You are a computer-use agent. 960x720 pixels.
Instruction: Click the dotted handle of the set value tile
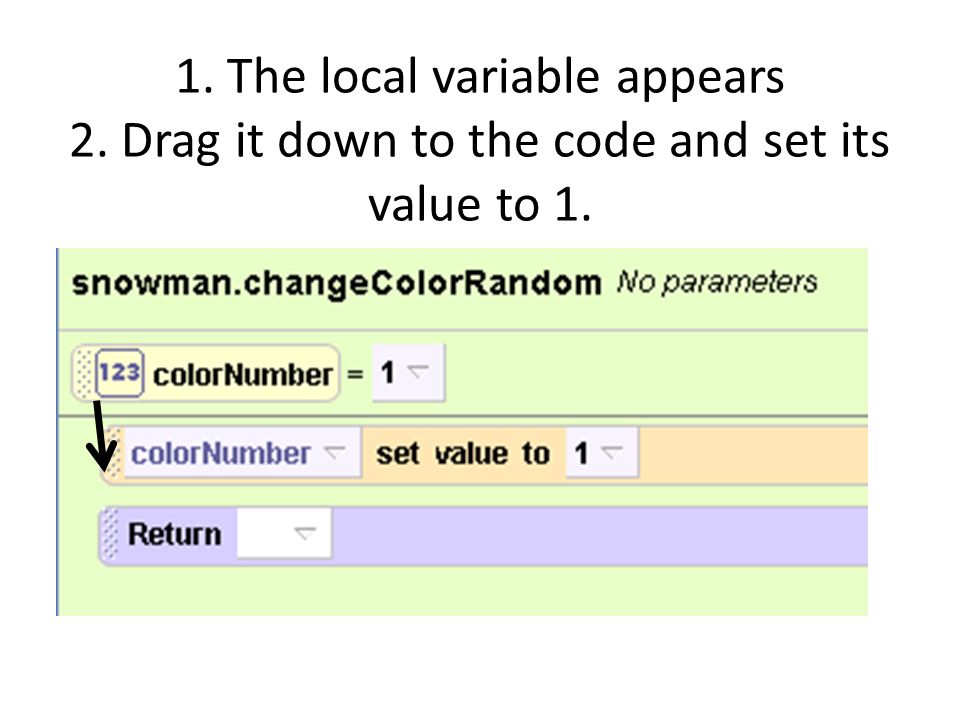(114, 454)
